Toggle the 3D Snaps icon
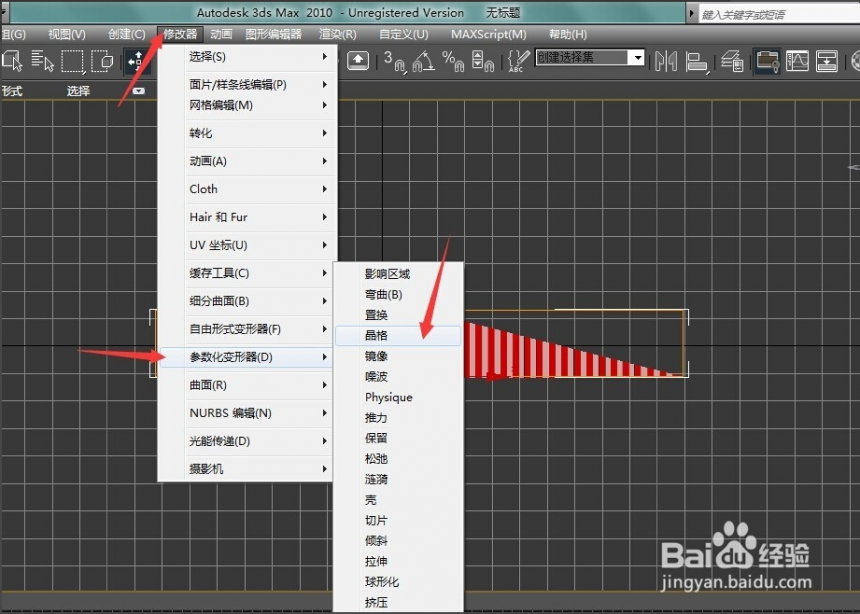The height and width of the screenshot is (614, 860). point(394,61)
